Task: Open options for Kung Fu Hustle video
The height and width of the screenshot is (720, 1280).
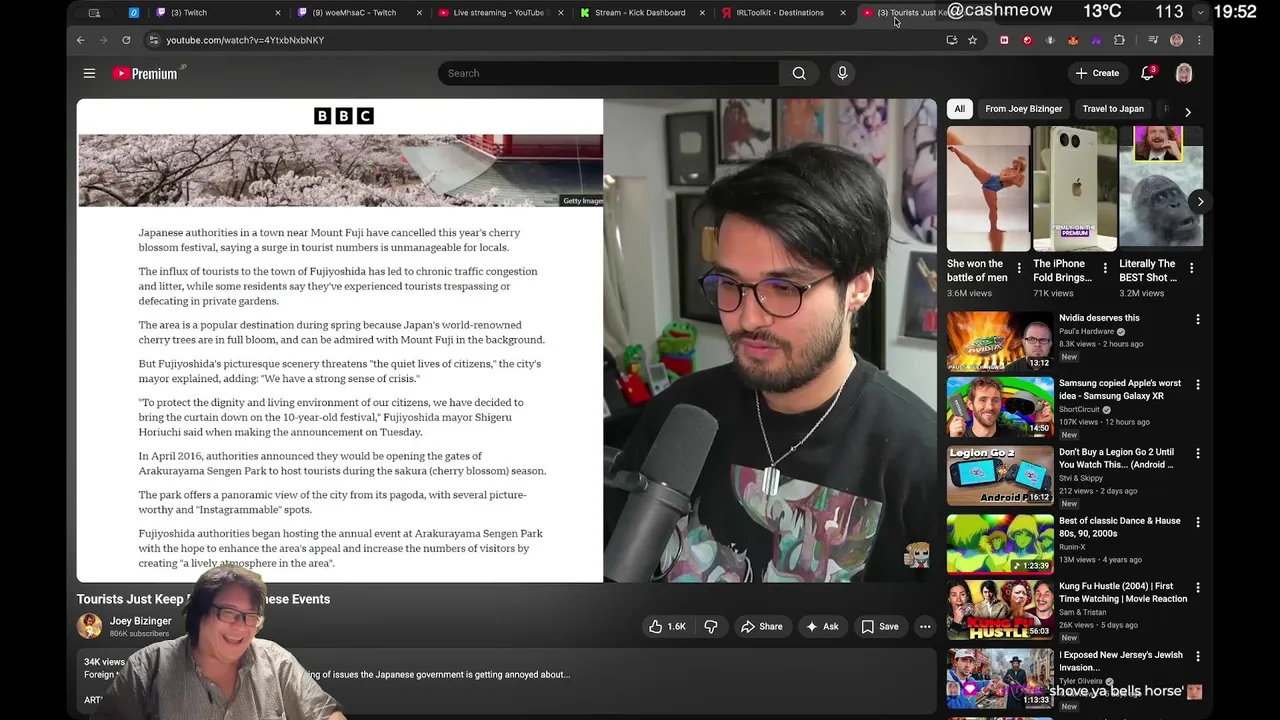Action: click(x=1198, y=588)
